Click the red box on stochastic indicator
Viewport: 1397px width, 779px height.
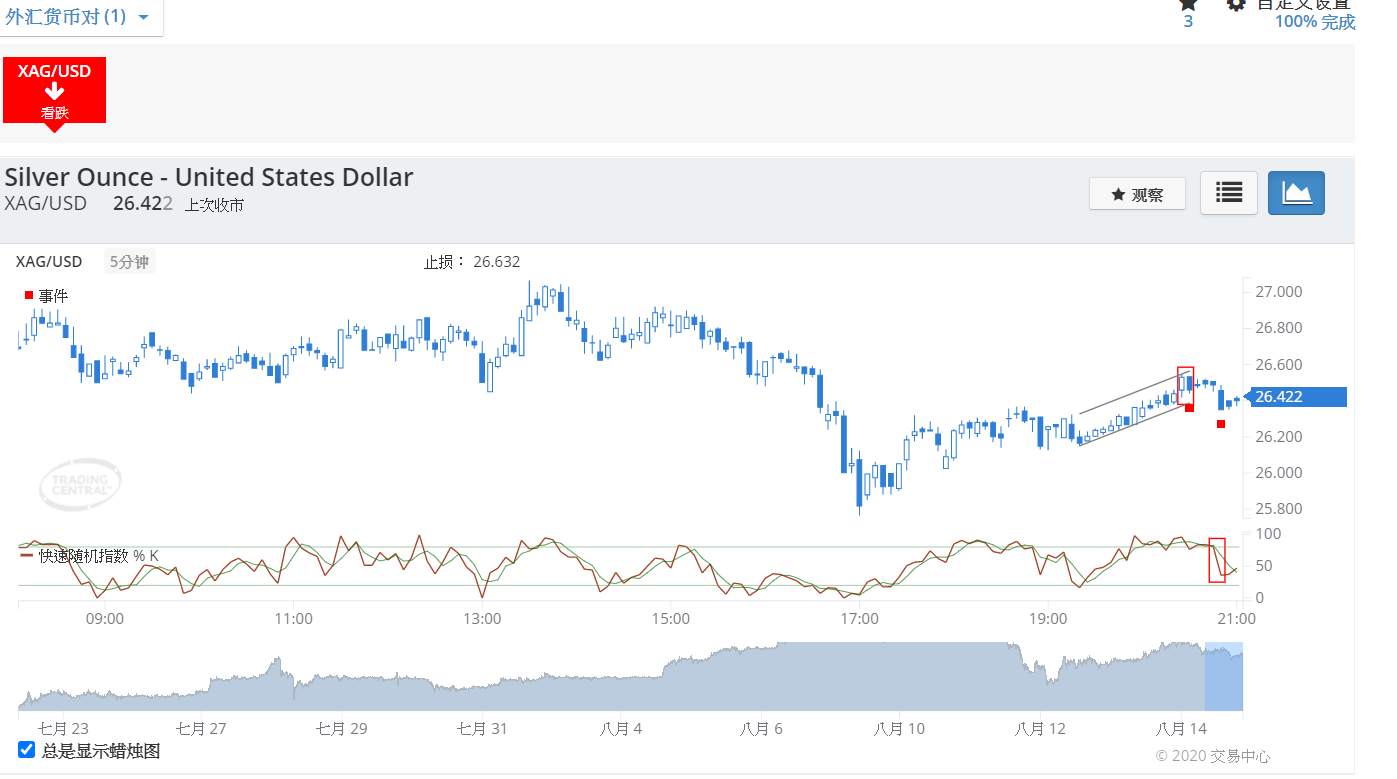pos(1216,560)
